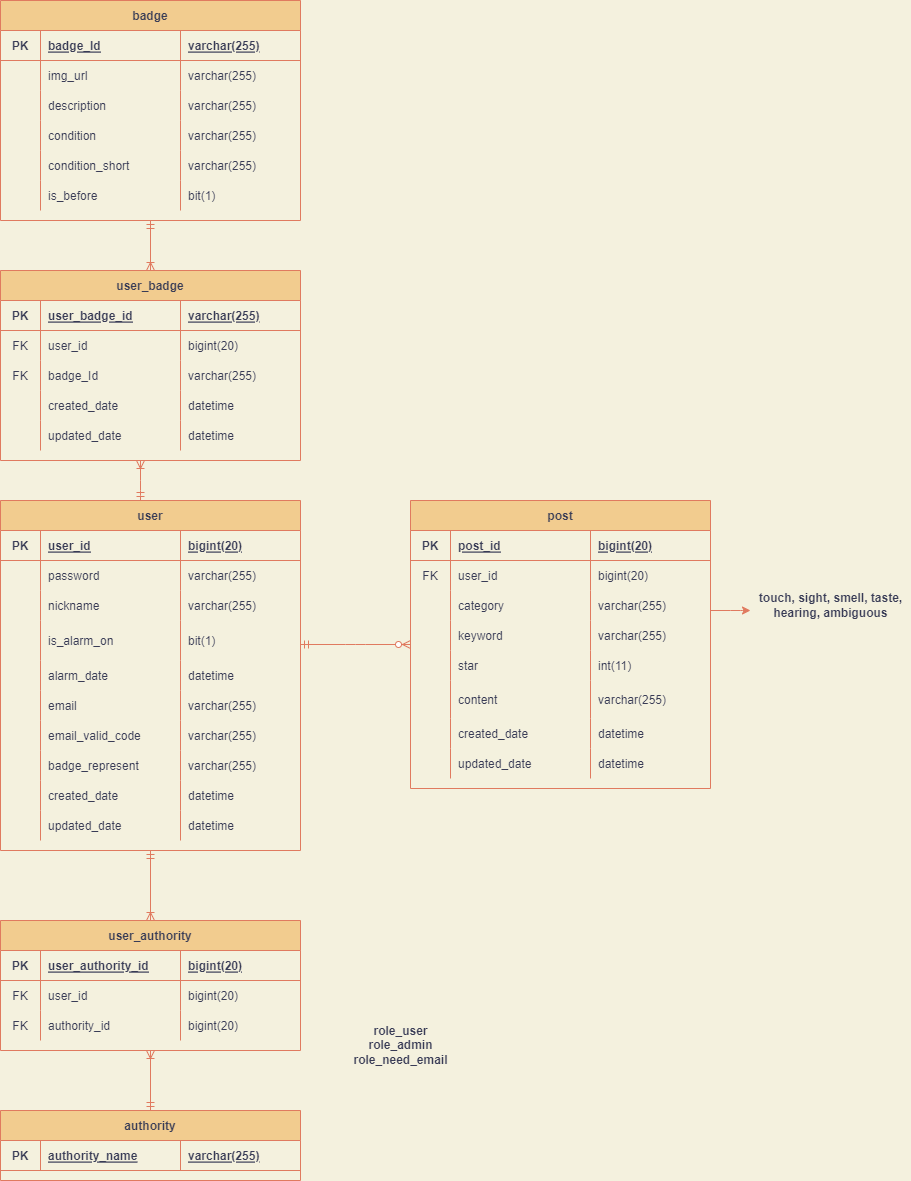Select the connector between badge and user_badge

click(x=150, y=246)
